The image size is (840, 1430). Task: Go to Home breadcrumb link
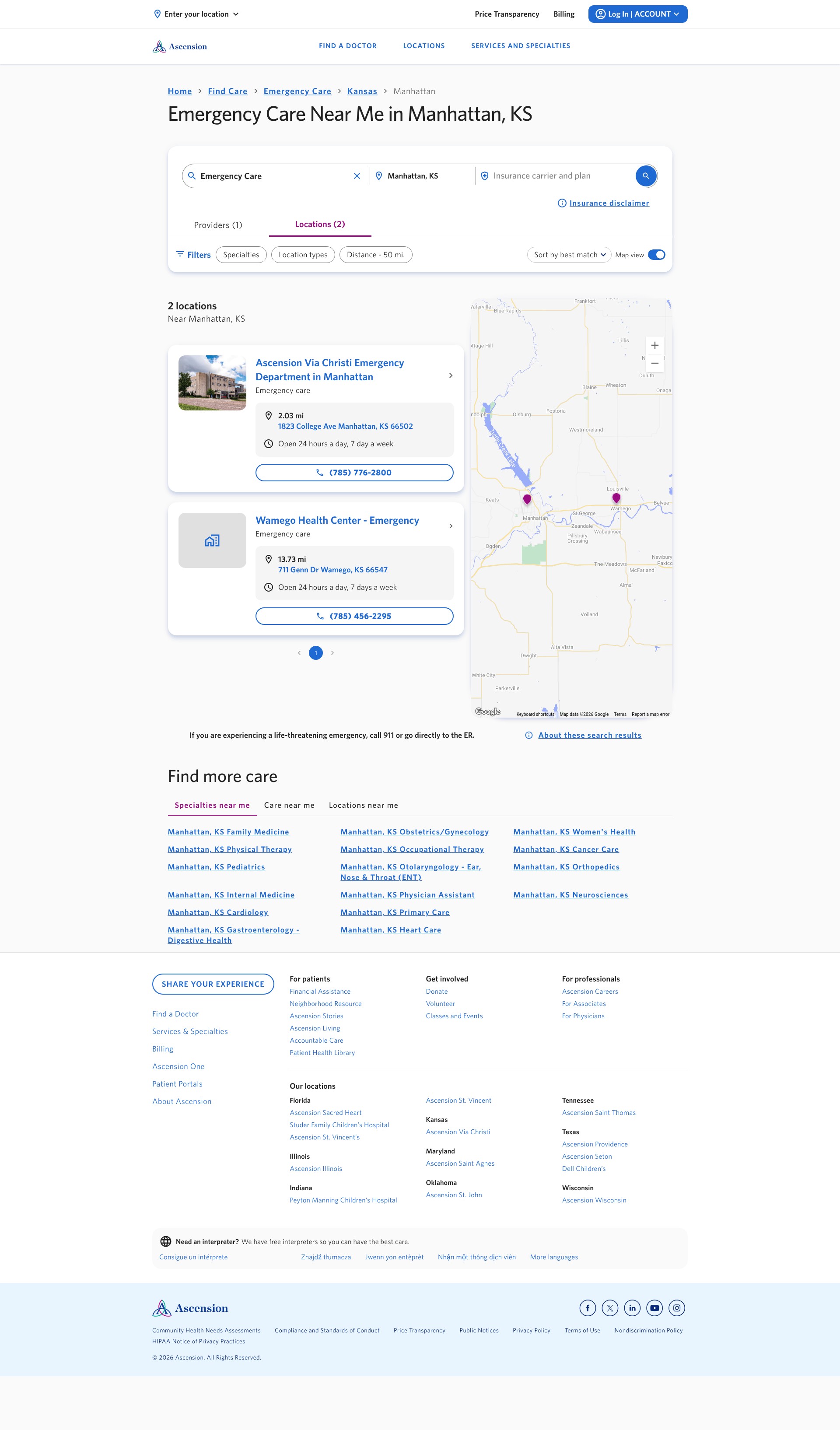(180, 91)
